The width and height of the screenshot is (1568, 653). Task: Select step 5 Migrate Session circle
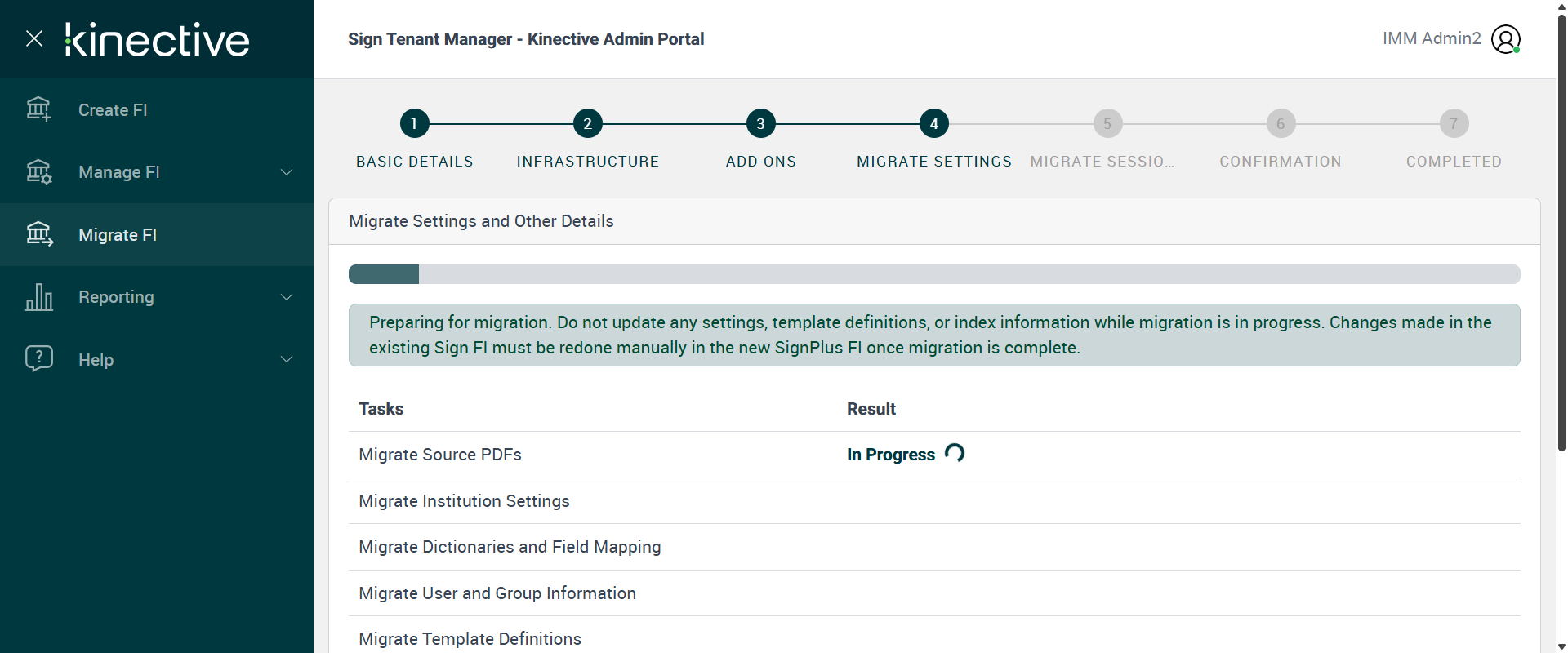click(1107, 124)
